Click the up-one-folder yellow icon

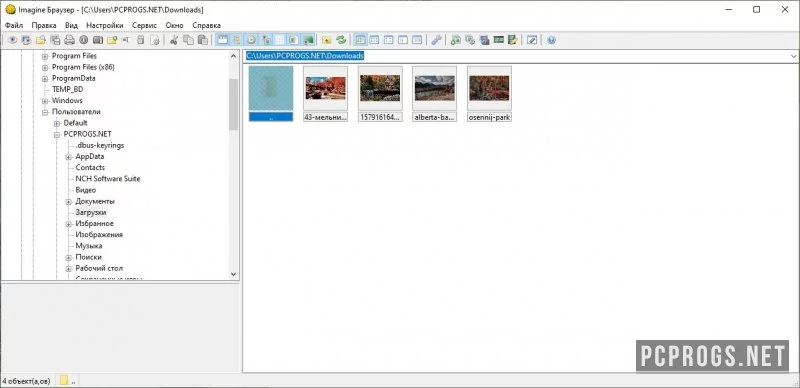327,40
